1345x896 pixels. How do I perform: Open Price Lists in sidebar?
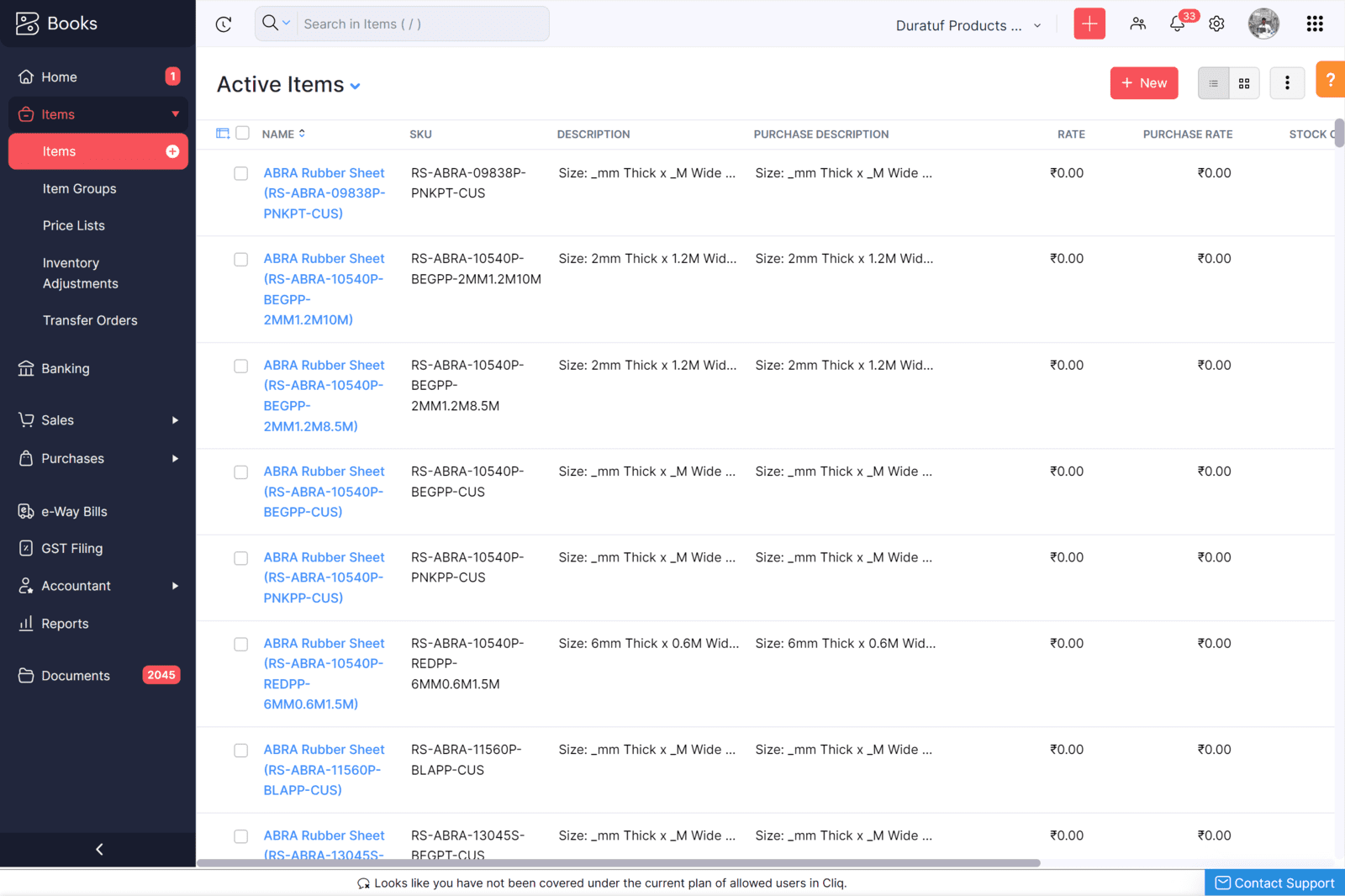coord(74,225)
